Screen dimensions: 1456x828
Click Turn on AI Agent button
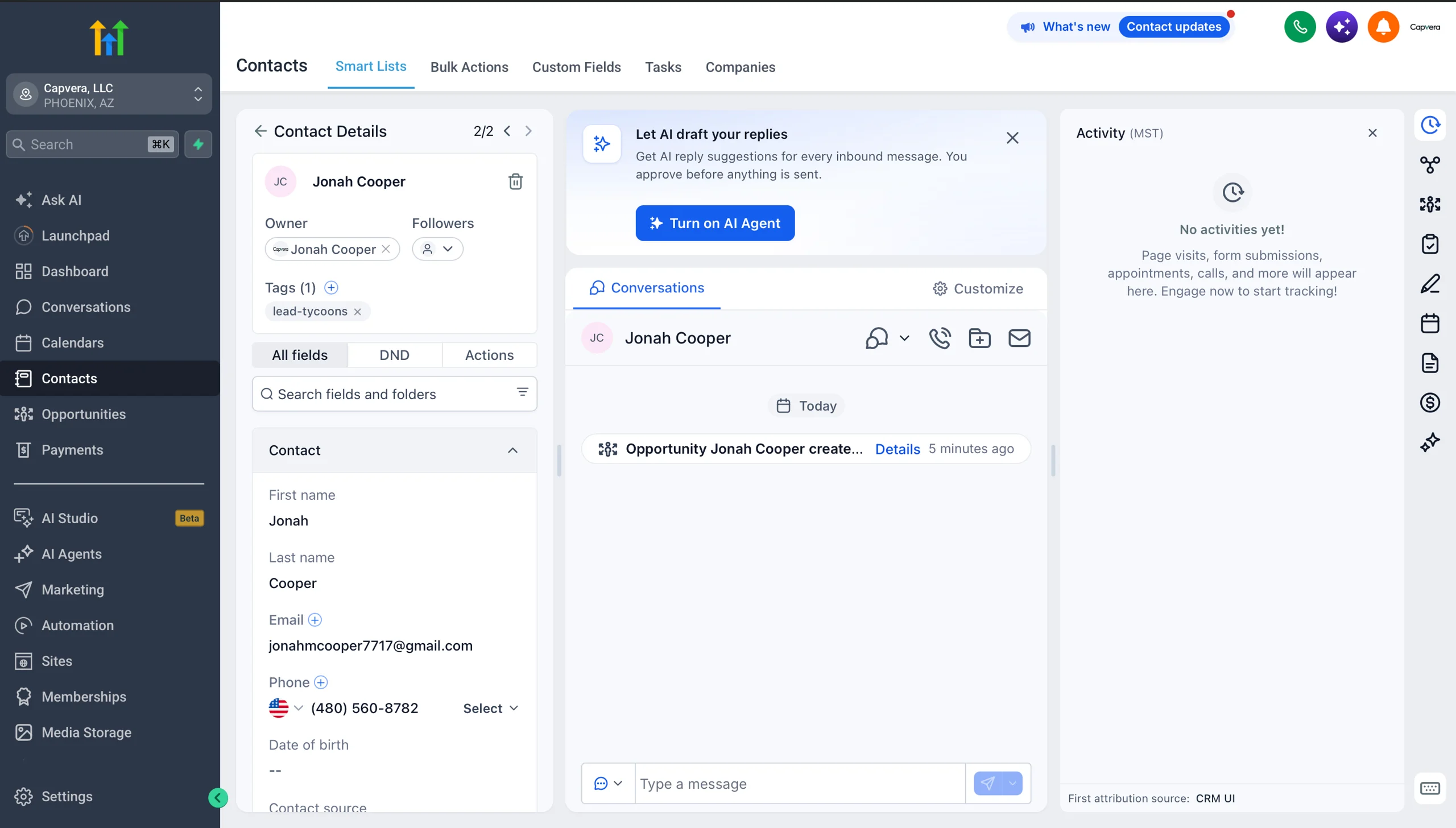coord(715,223)
